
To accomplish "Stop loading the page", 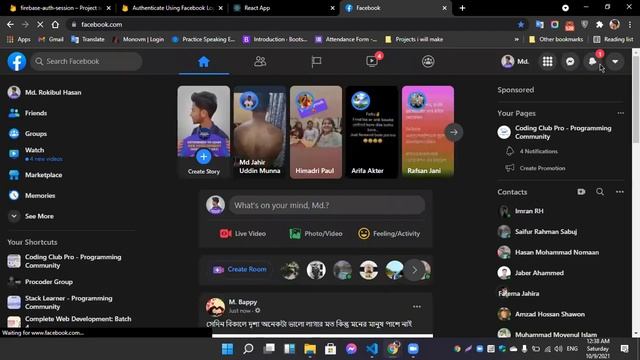I will click(x=40, y=24).
